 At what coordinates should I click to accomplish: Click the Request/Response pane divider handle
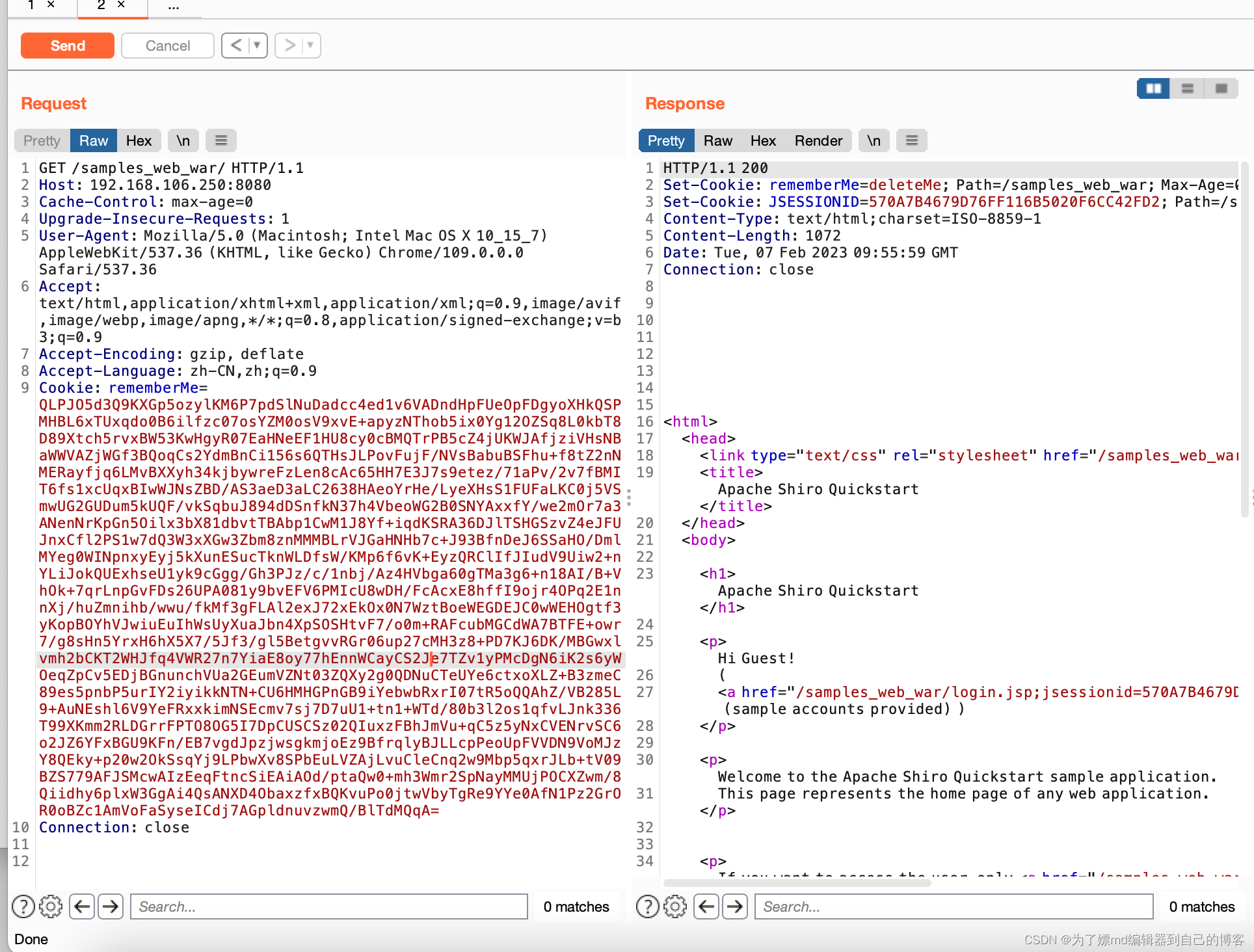pos(629,498)
